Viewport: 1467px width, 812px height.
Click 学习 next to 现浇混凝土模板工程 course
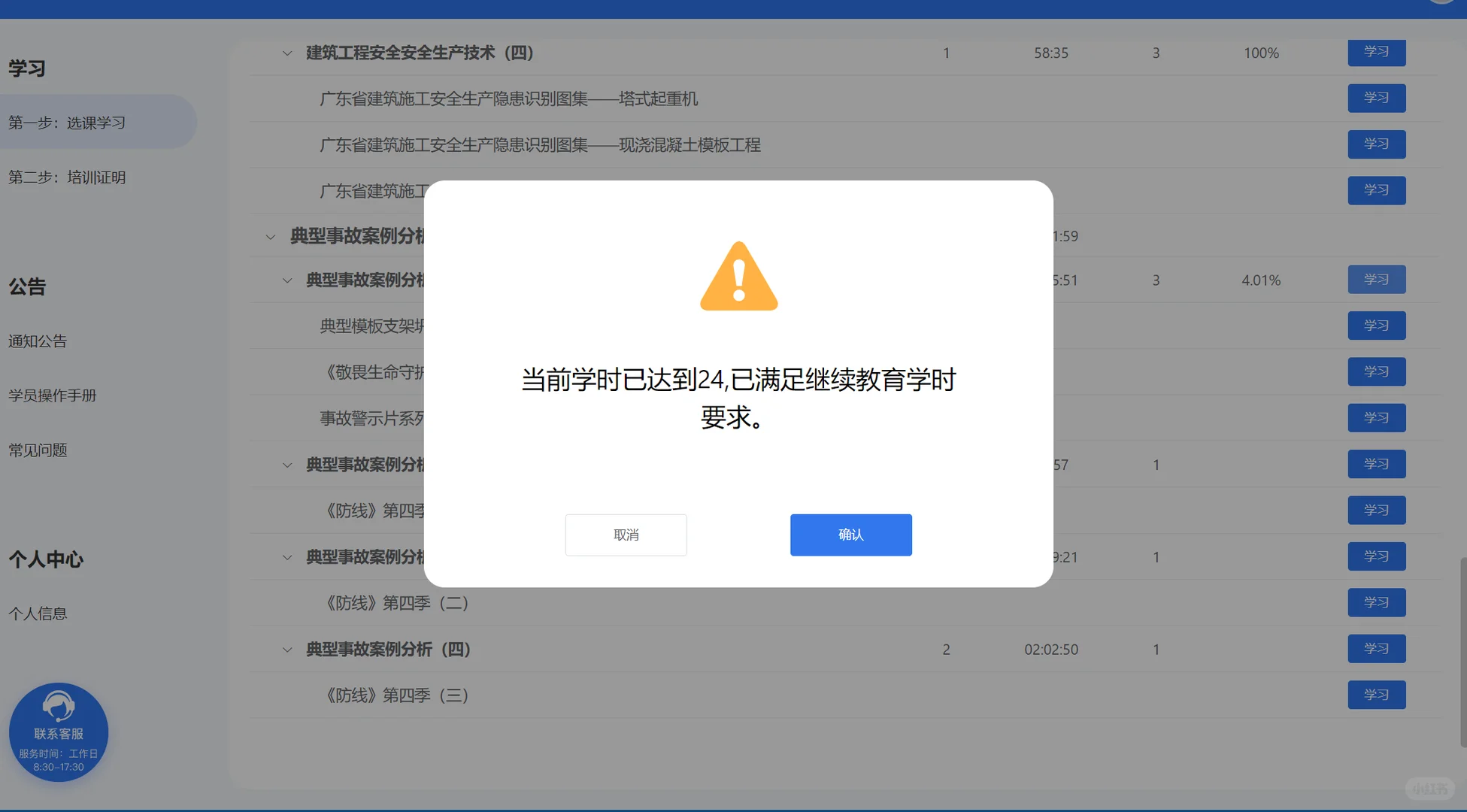tap(1376, 144)
